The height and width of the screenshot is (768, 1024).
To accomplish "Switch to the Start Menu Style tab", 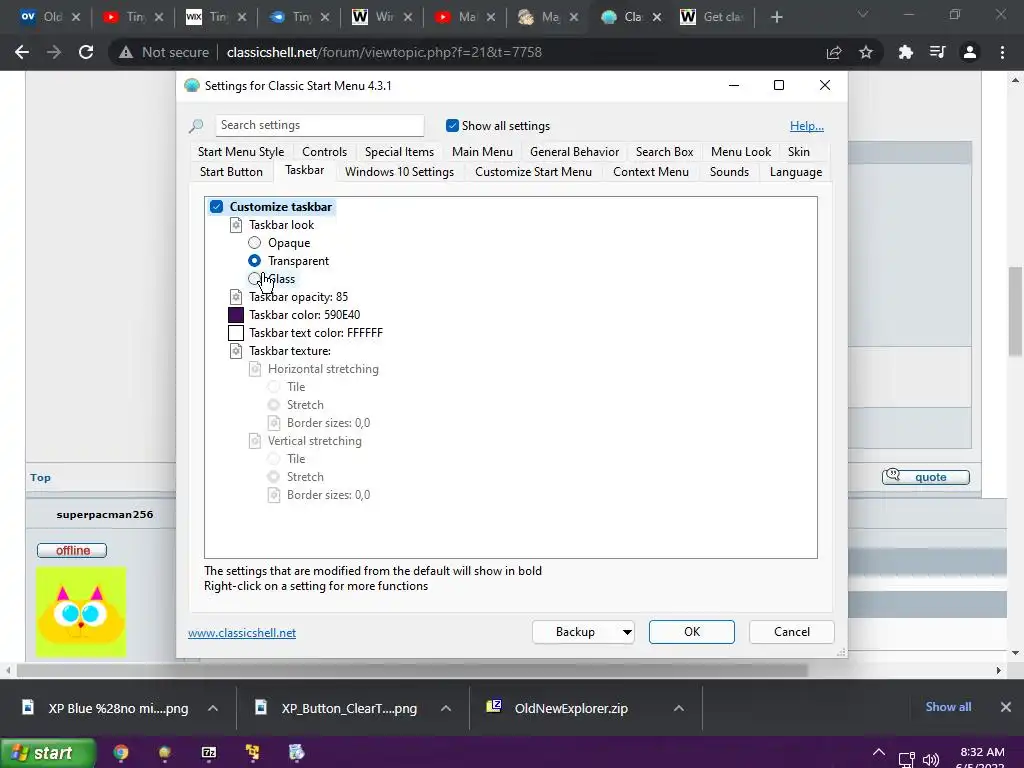I will coord(241,152).
